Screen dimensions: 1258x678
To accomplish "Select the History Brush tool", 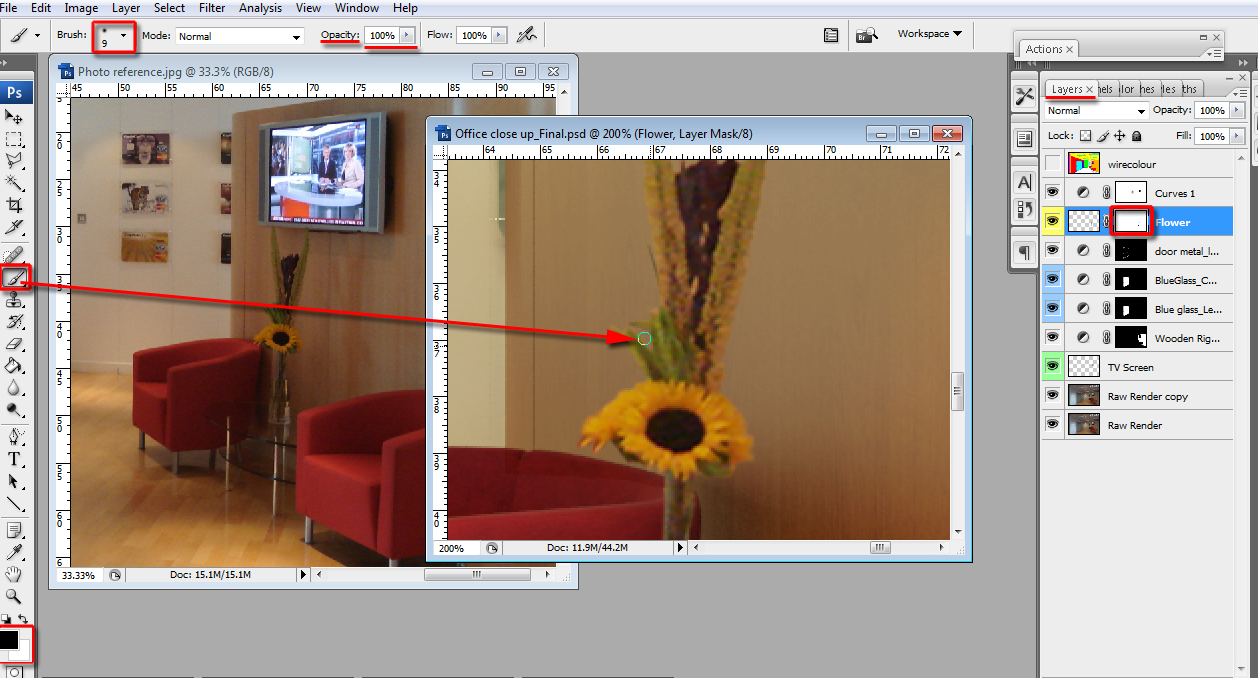I will [x=15, y=321].
